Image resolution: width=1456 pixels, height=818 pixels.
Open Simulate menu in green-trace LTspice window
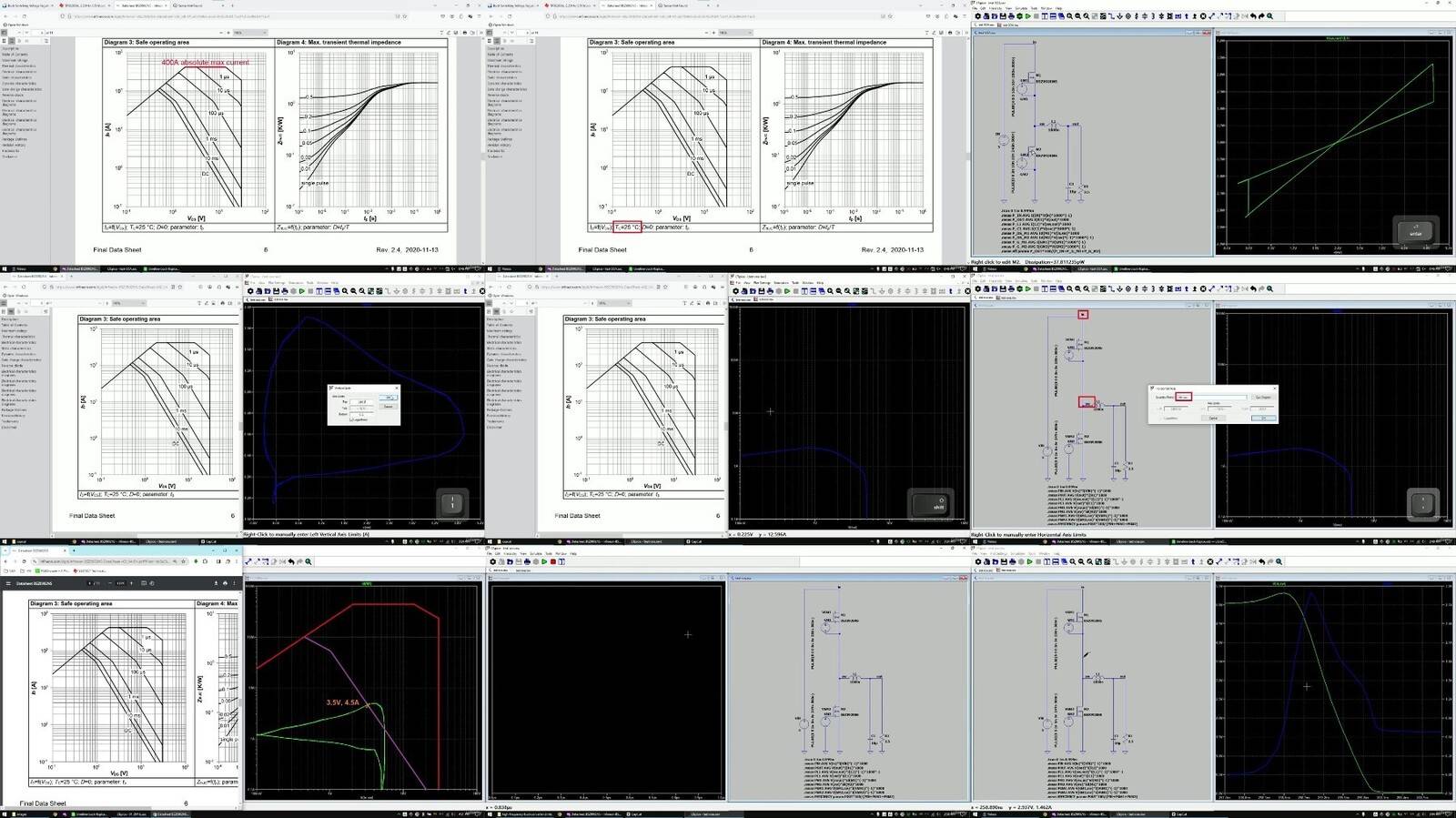click(x=1022, y=8)
